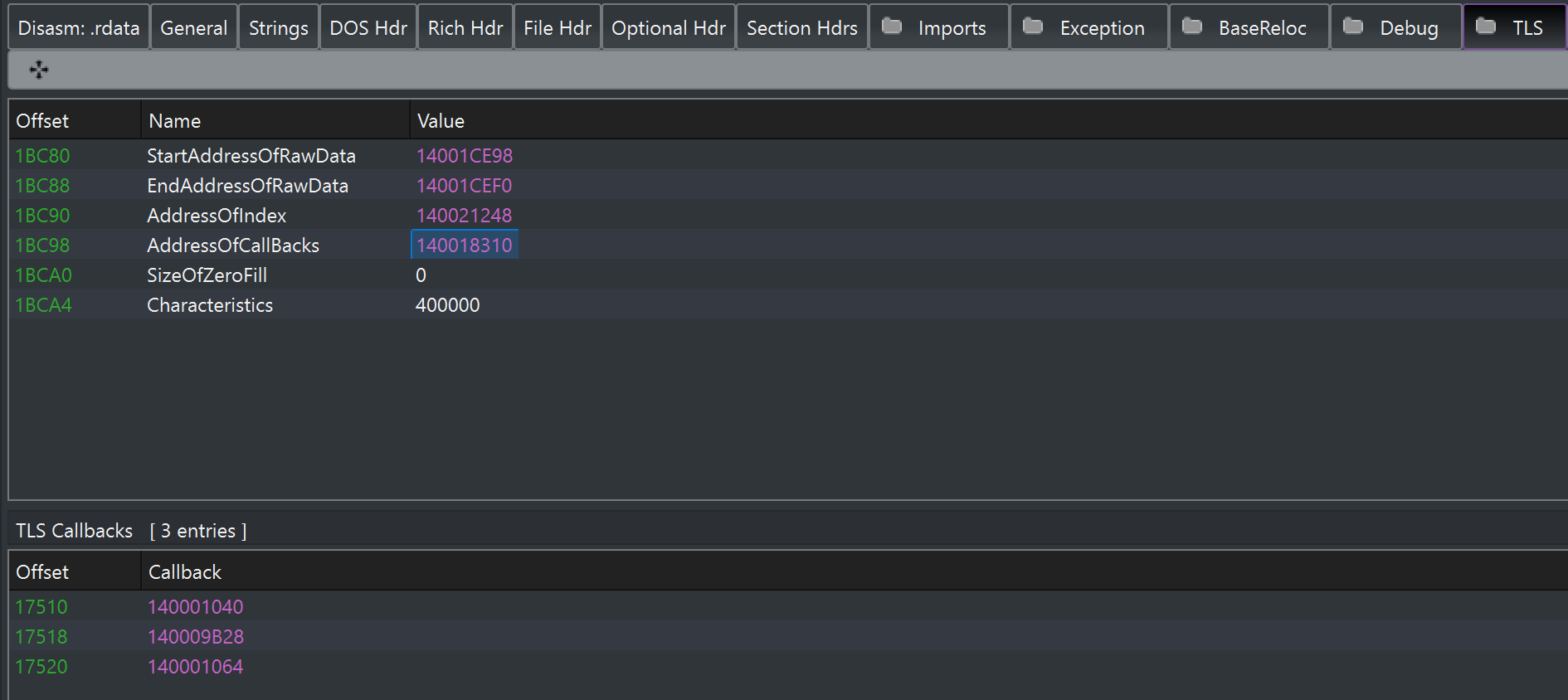1568x700 pixels.
Task: Click the folder icon on TLS tab
Action: click(x=1486, y=27)
